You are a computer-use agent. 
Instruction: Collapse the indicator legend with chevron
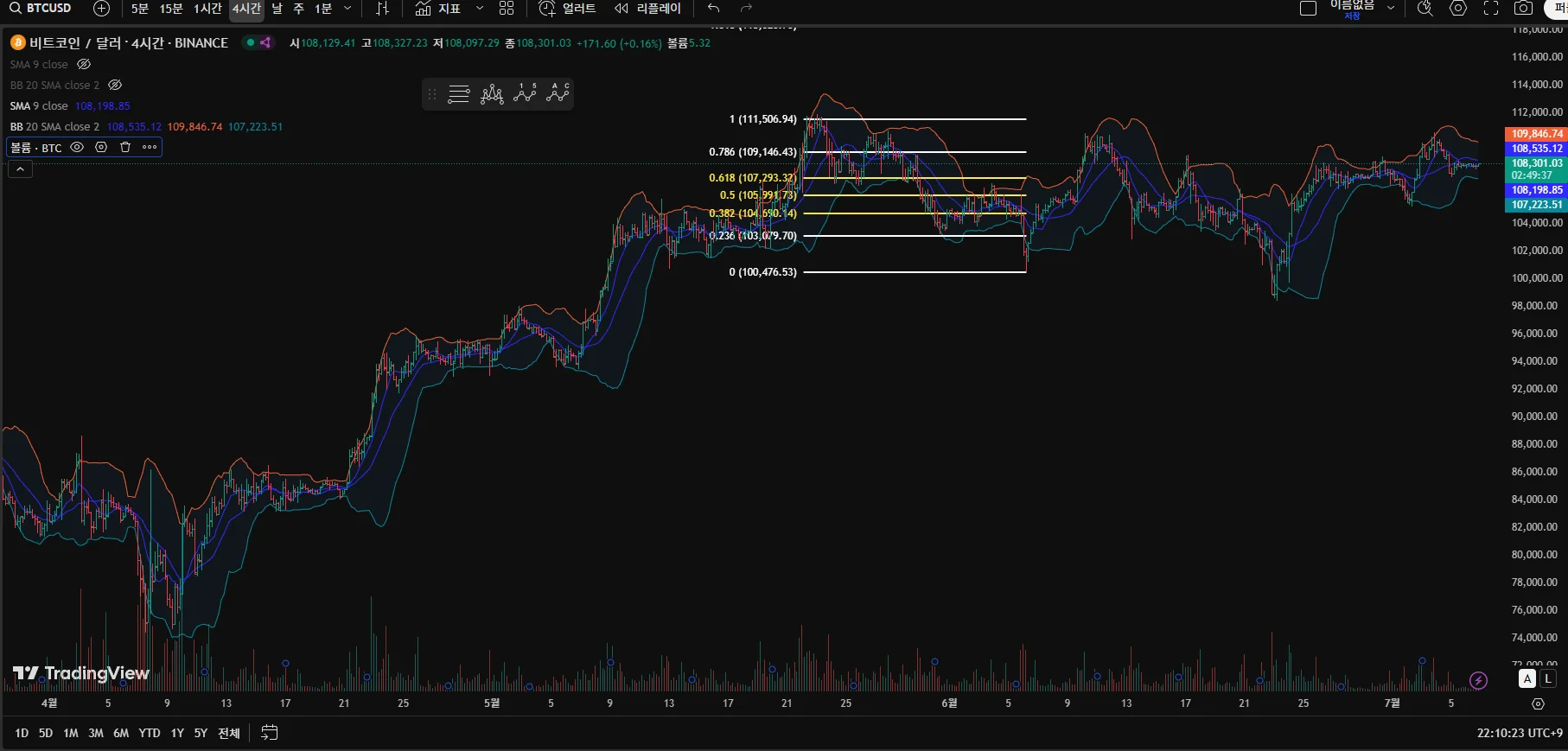(x=20, y=169)
